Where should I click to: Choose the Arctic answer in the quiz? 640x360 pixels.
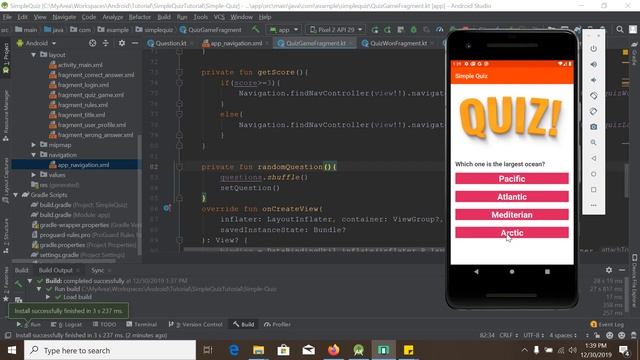(512, 233)
